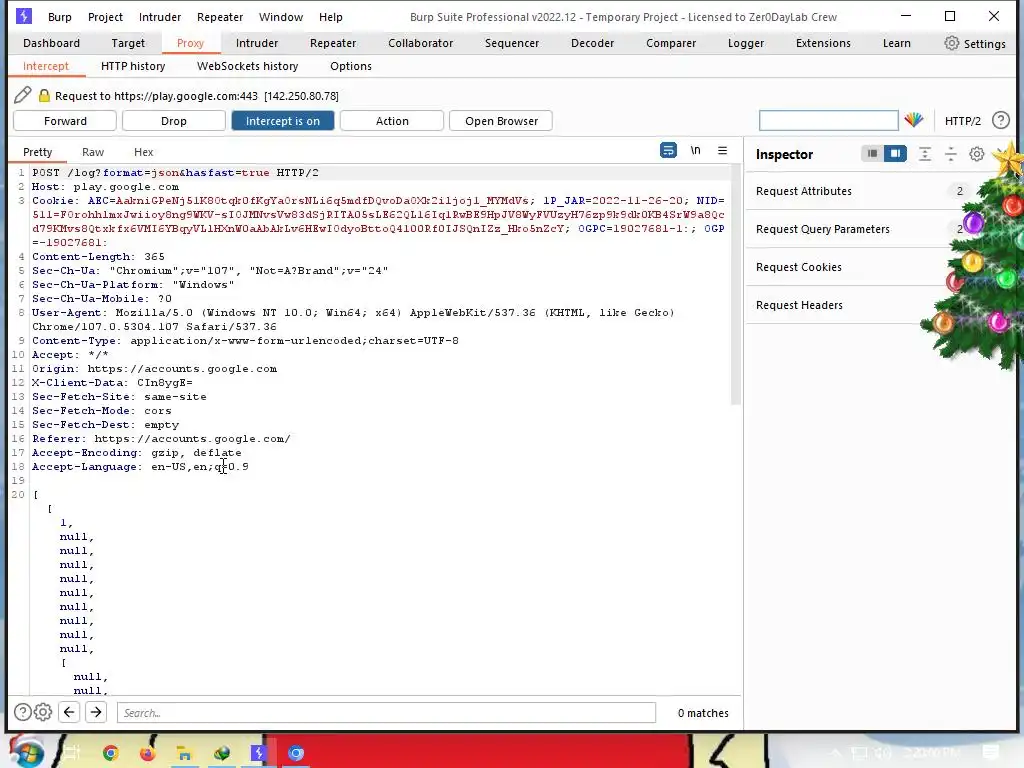
Task: Switch to the Dashboard tab
Action: tap(52, 43)
